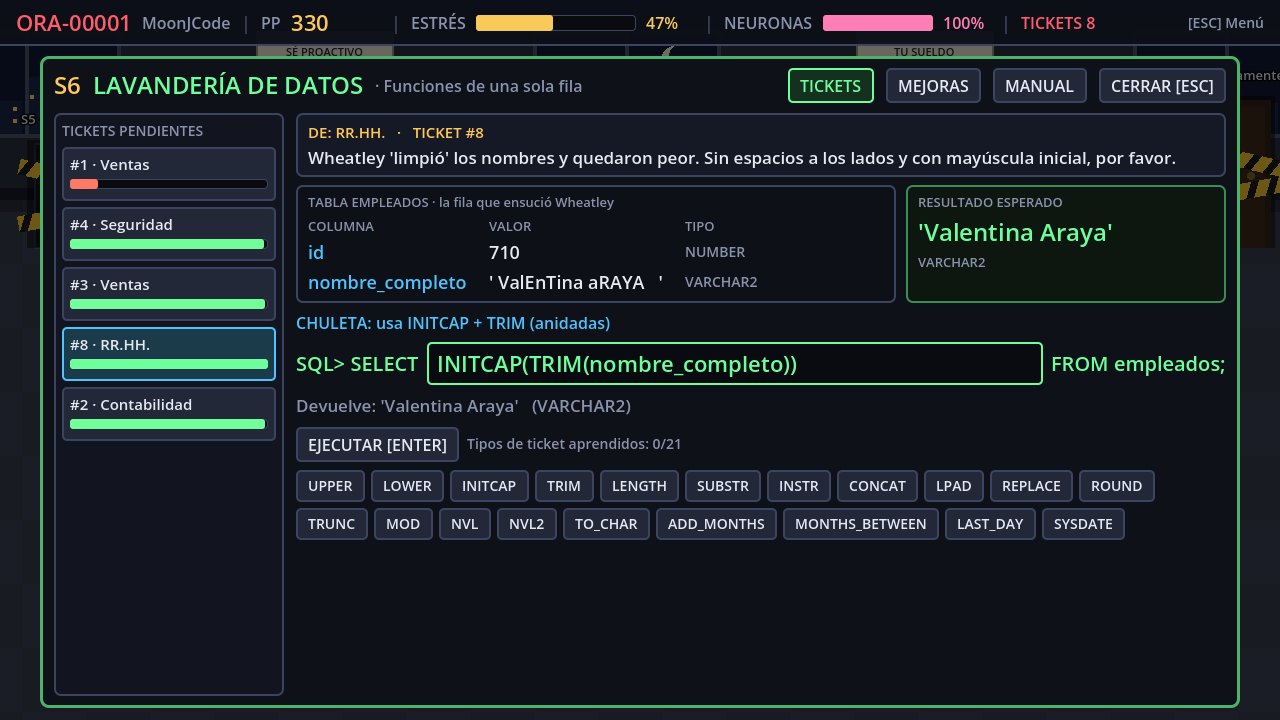This screenshot has height=720, width=1280.
Task: Insert the ADD_MONTHS function
Action: pyautogui.click(x=716, y=524)
